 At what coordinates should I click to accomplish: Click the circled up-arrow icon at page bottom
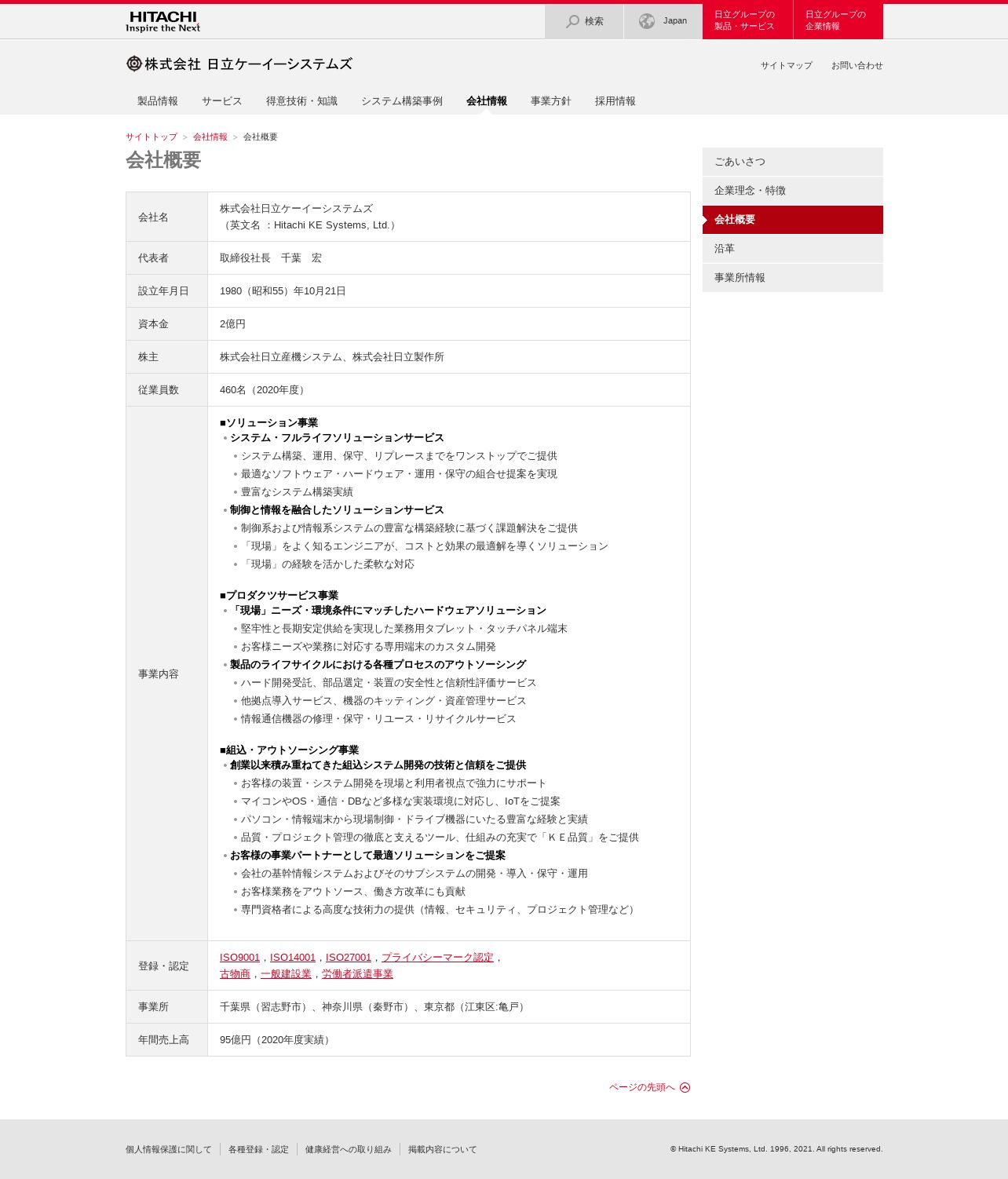pos(685,1087)
